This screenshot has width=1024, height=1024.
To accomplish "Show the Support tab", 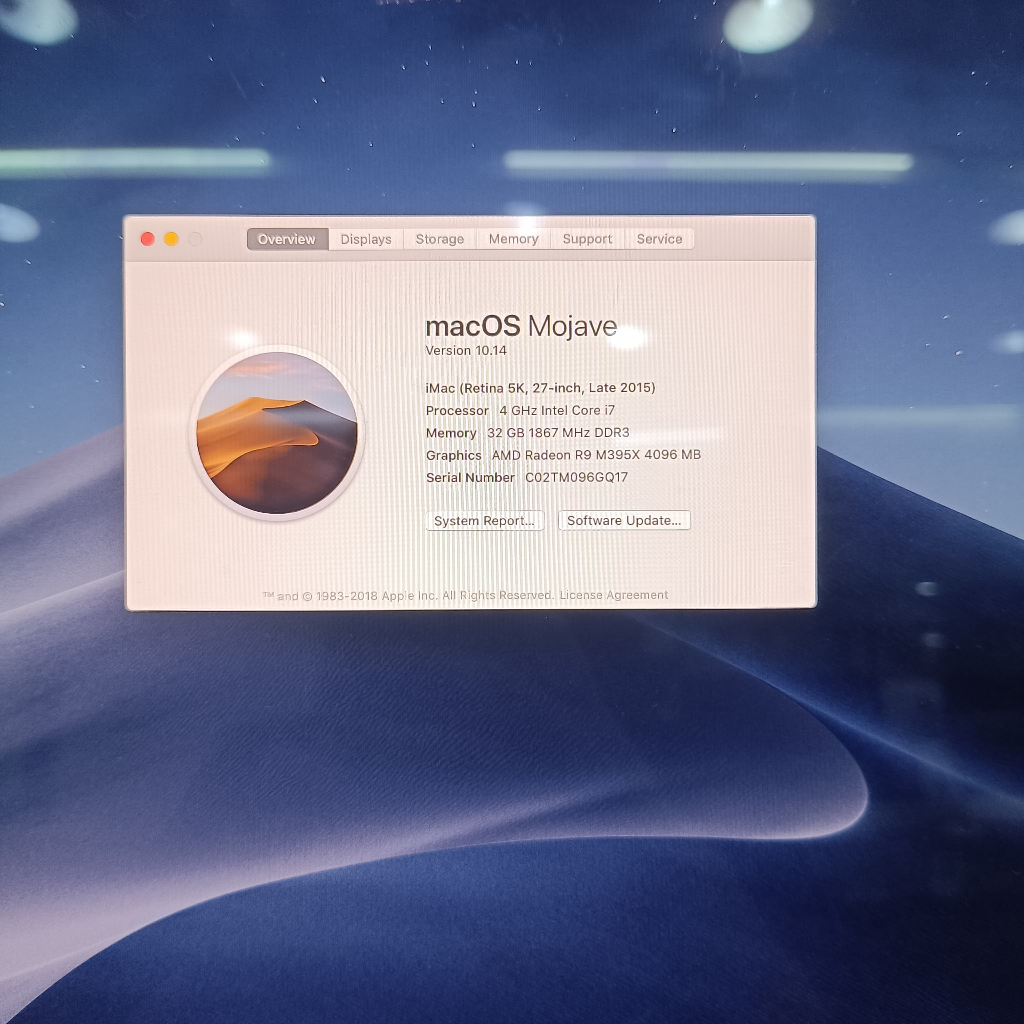I will (x=587, y=239).
